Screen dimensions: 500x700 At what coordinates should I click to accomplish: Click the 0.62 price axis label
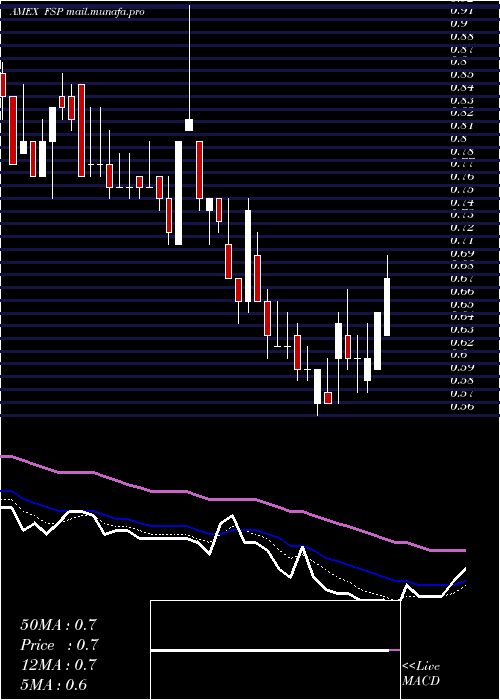[462, 342]
